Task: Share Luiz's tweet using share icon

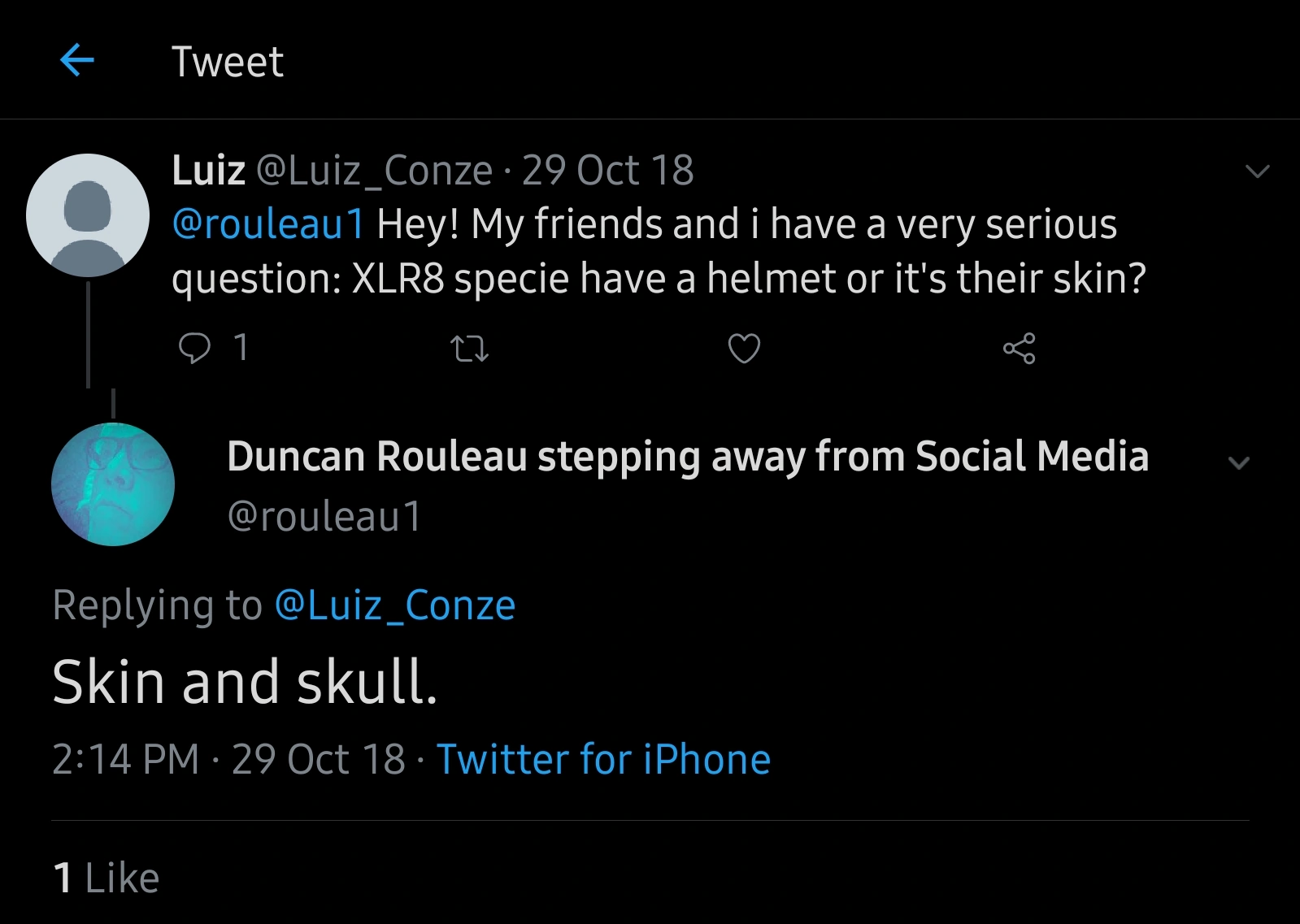Action: click(x=1019, y=349)
